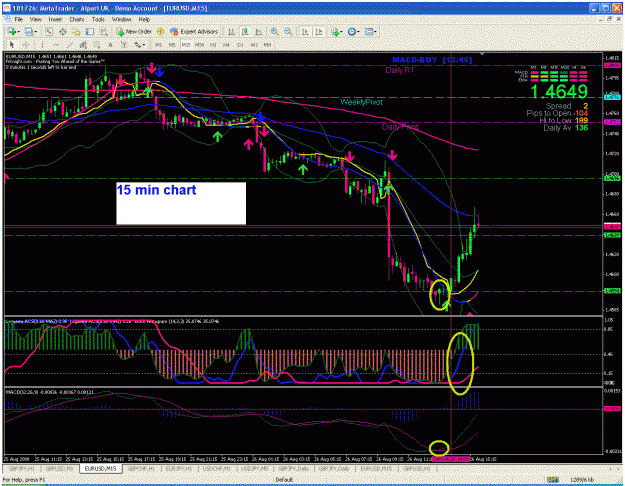Open the Tools menu
The image size is (625, 486).
click(x=98, y=19)
